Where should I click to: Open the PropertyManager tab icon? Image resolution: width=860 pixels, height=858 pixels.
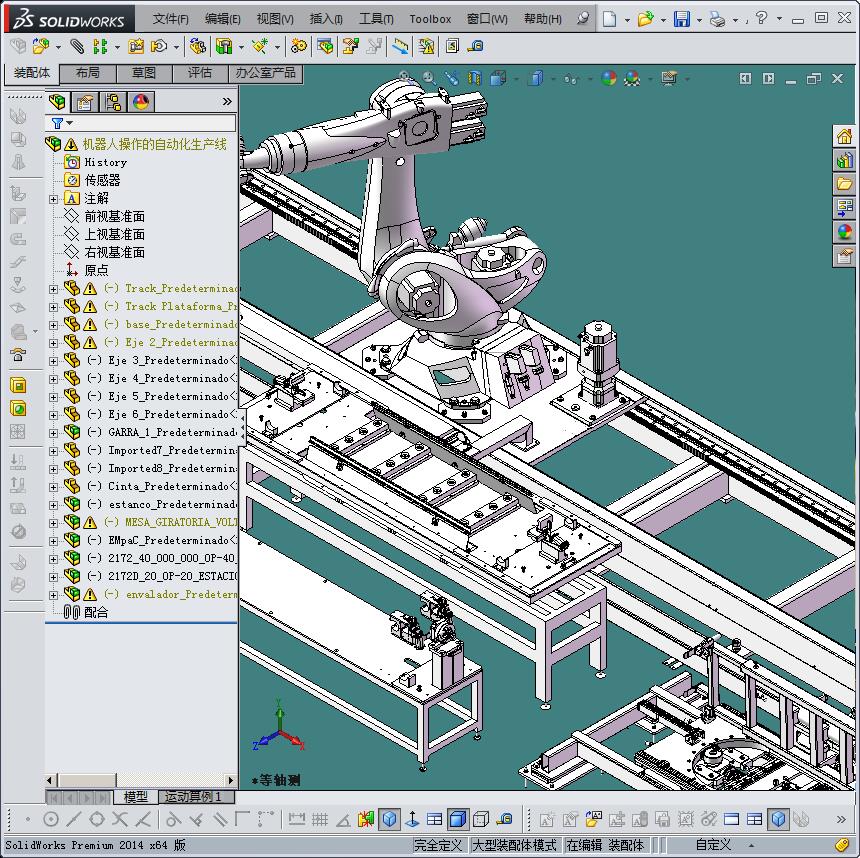click(85, 102)
